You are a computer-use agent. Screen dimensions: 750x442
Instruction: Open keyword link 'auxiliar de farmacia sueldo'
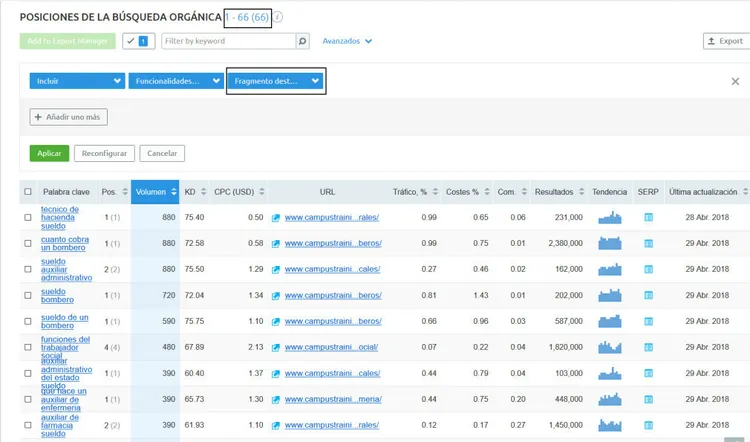pos(60,425)
